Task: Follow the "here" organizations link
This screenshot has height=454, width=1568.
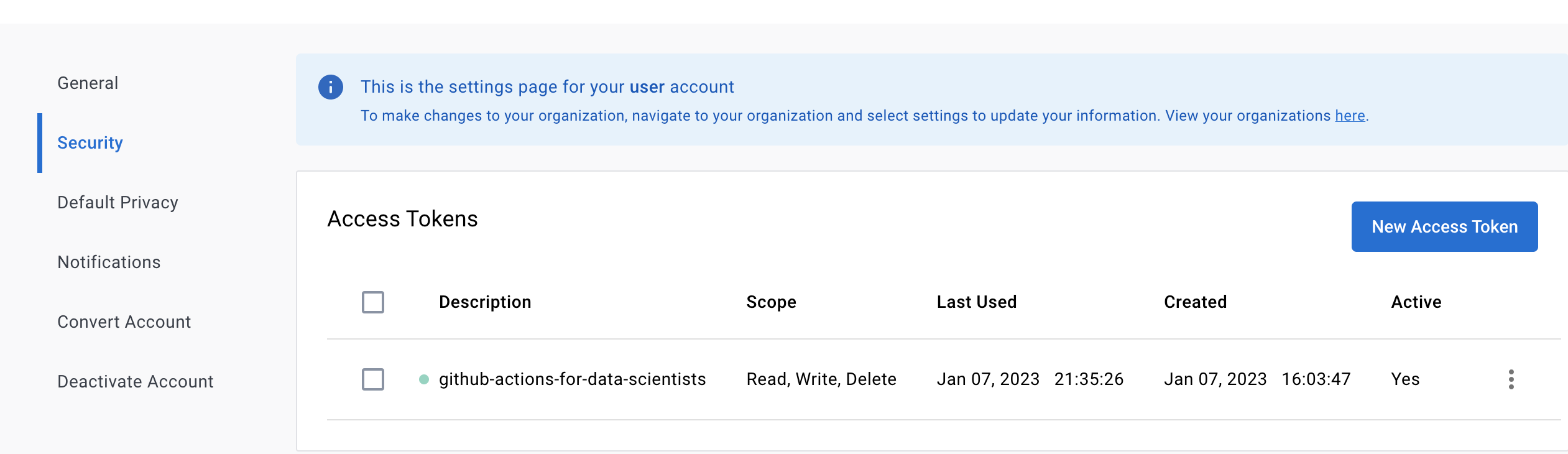Action: point(1350,116)
